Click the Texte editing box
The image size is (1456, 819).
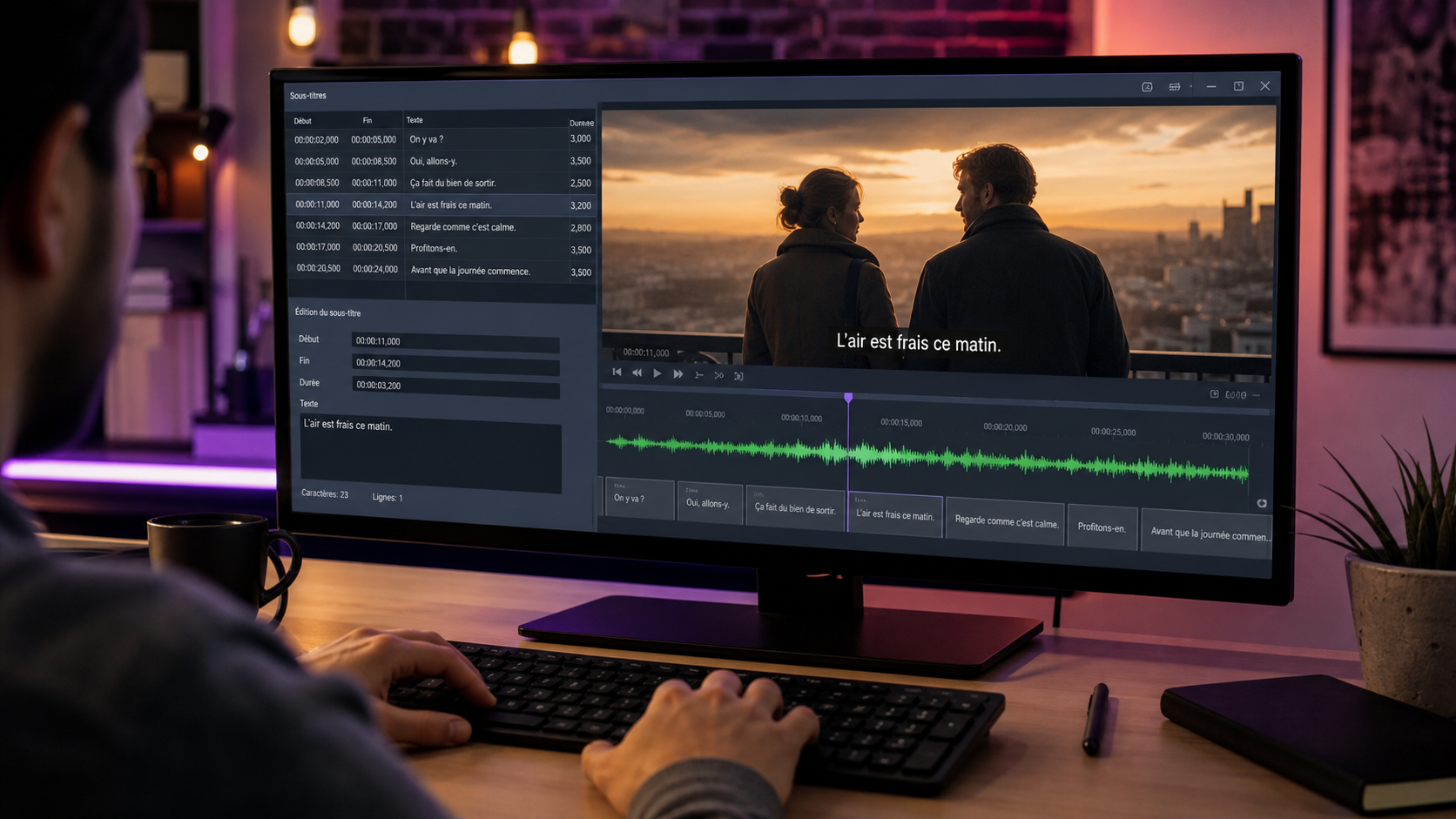coord(431,453)
